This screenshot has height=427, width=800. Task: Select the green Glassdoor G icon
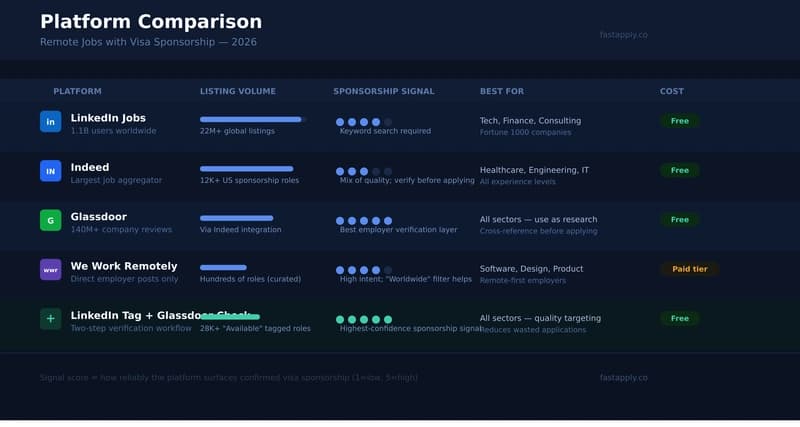click(x=50, y=220)
